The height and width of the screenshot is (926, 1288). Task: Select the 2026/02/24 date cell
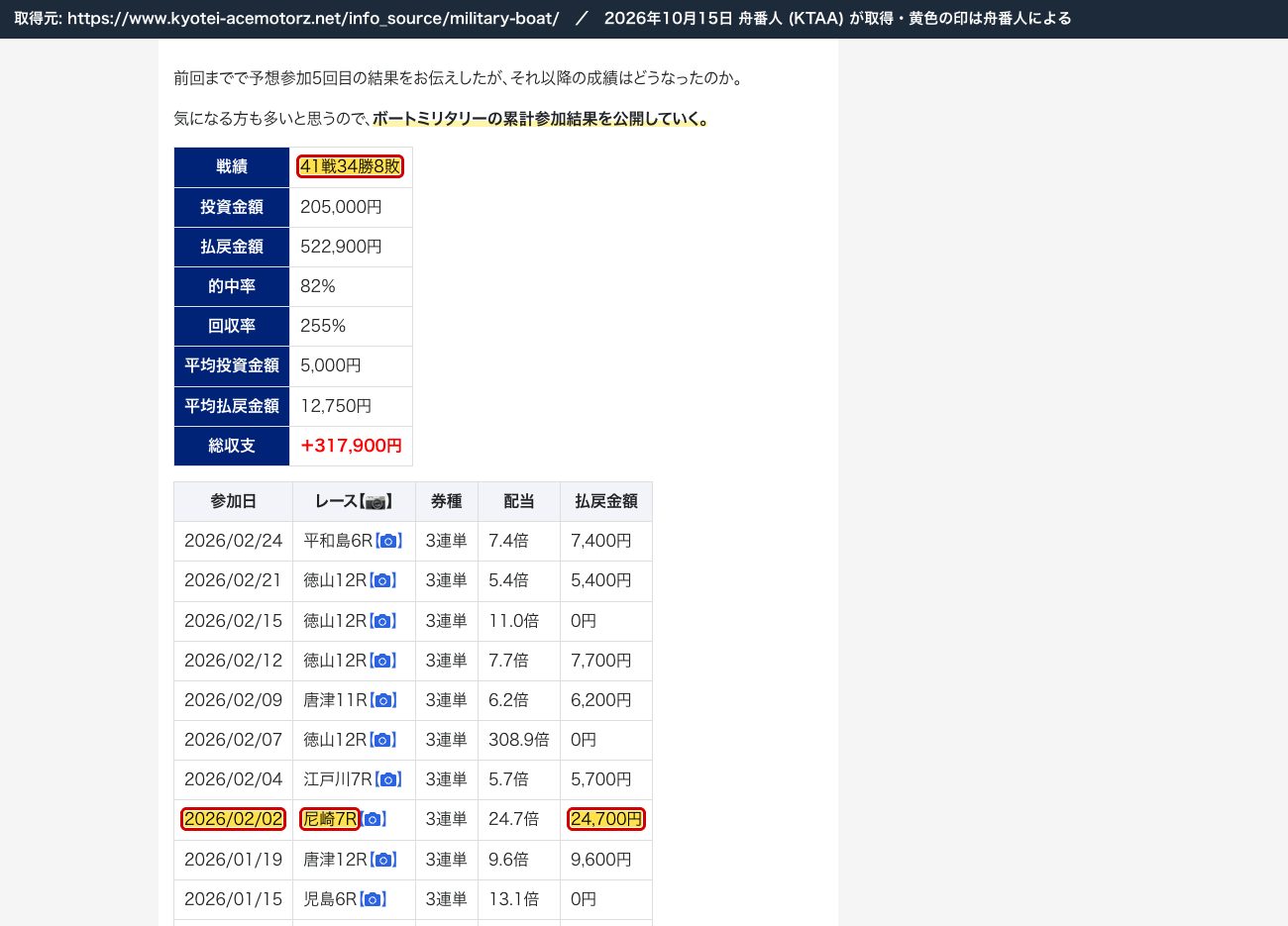tap(234, 541)
